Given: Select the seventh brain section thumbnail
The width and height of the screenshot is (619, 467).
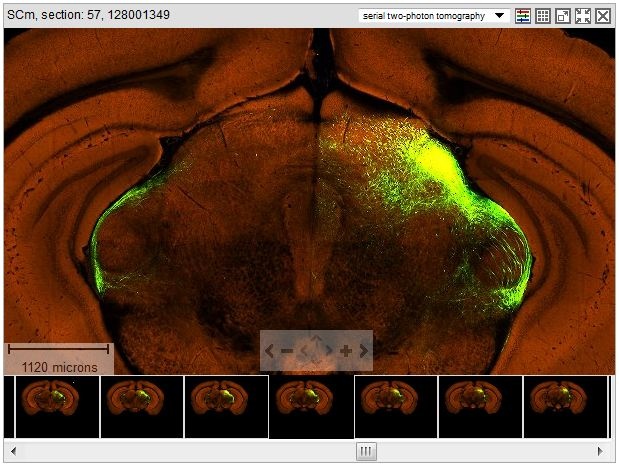Looking at the screenshot, I should [565, 407].
